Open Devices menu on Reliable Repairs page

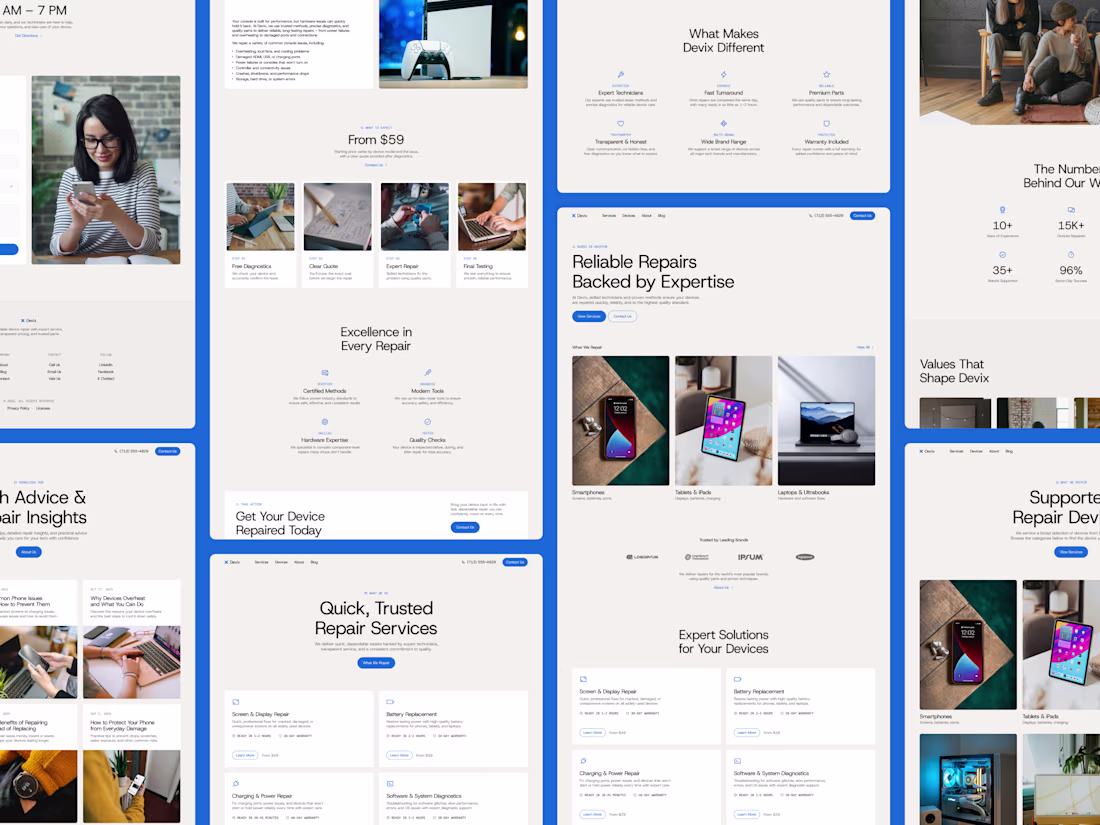tap(629, 215)
